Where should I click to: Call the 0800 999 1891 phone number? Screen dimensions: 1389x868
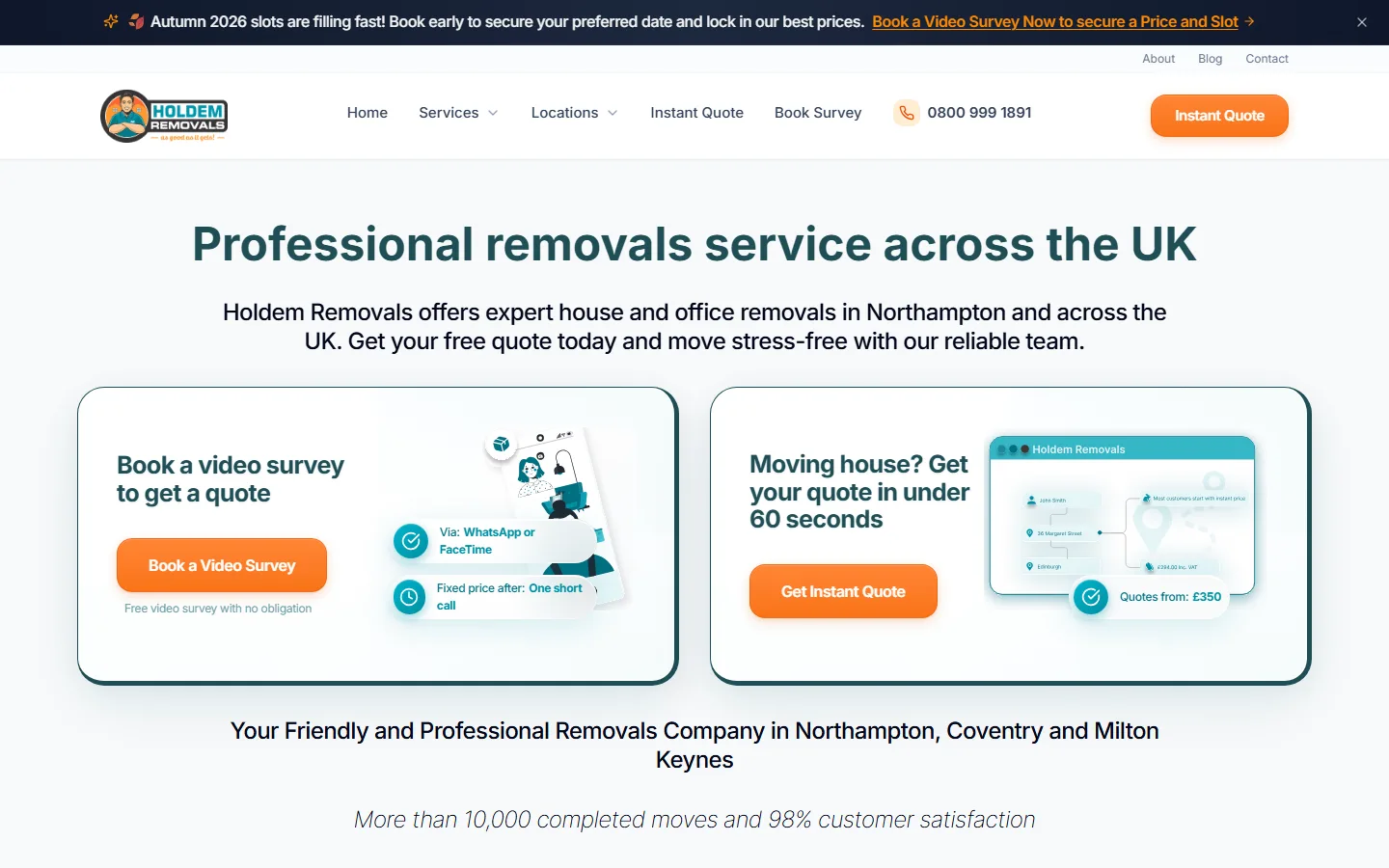[979, 113]
